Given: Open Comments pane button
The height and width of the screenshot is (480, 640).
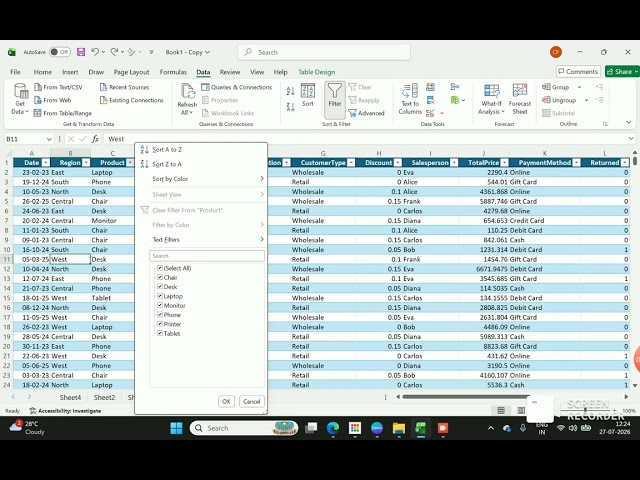Looking at the screenshot, I should click(578, 72).
